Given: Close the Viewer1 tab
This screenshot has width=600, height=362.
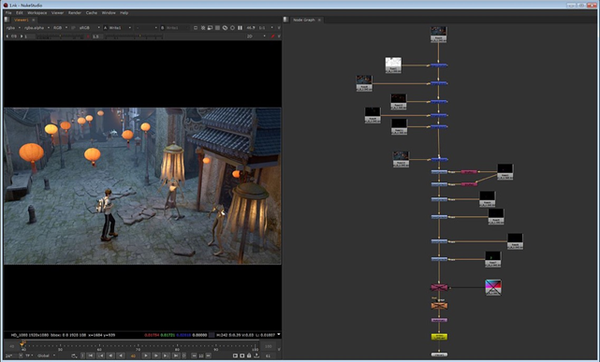Looking at the screenshot, I should pyautogui.click(x=33, y=20).
